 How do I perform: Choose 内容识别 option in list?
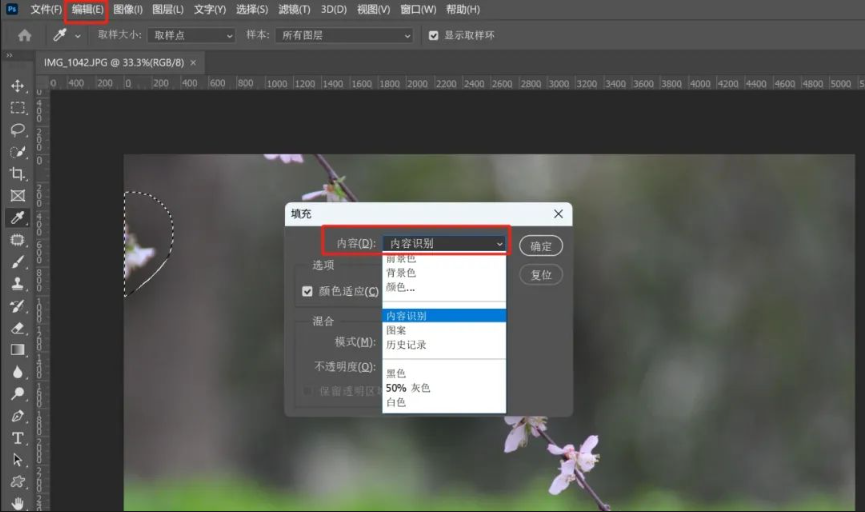(444, 316)
